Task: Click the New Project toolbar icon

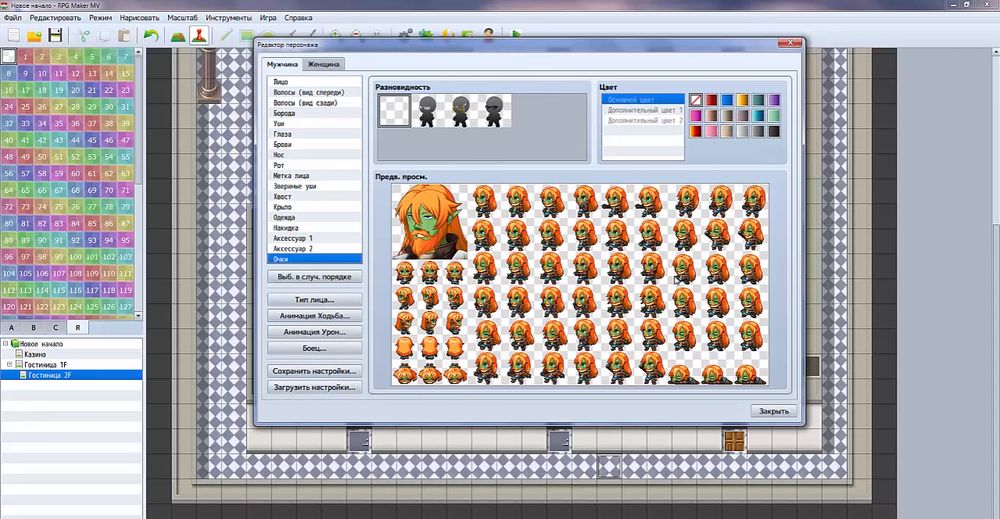Action: [14, 34]
